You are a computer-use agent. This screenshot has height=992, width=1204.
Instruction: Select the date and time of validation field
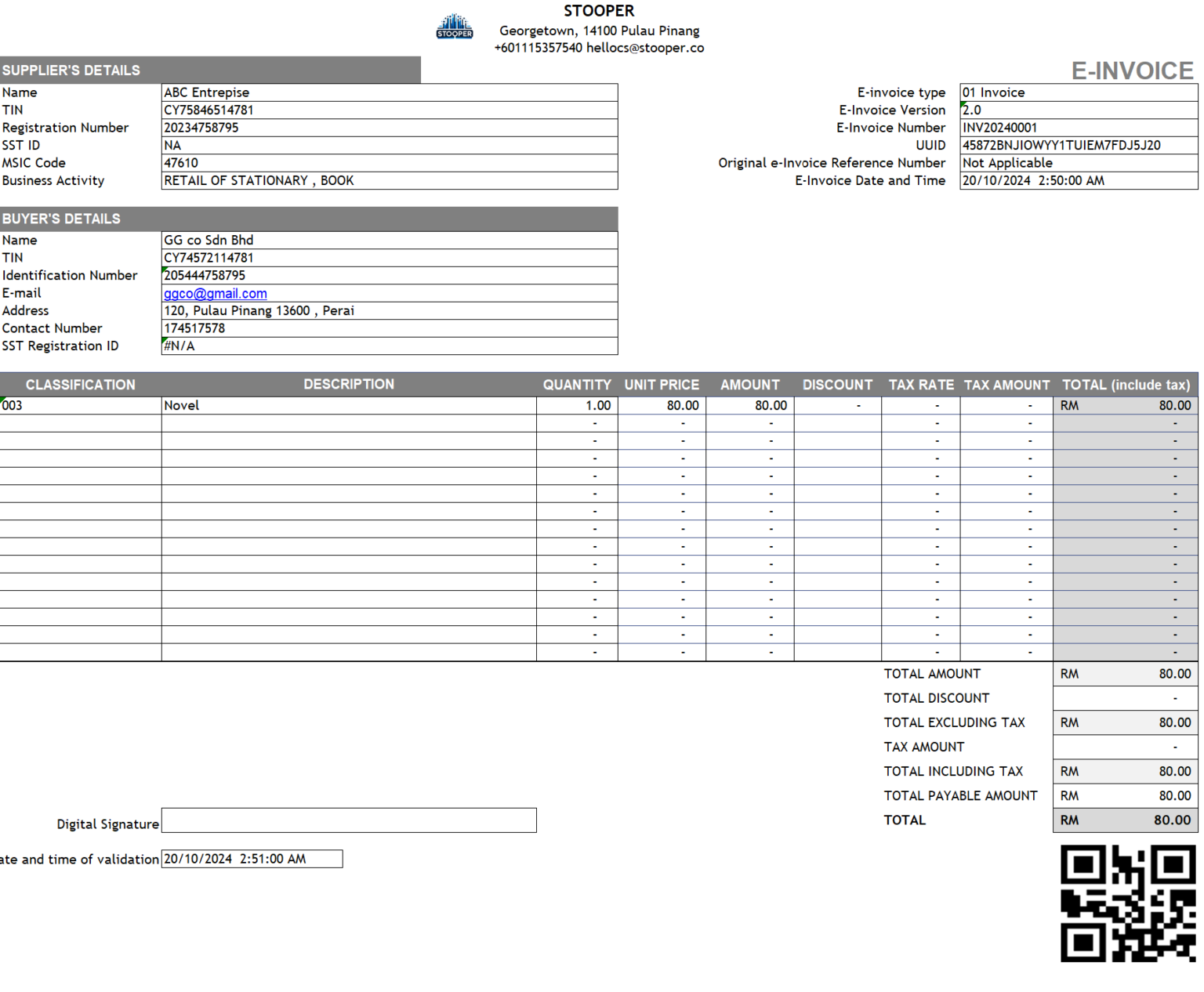[252, 859]
